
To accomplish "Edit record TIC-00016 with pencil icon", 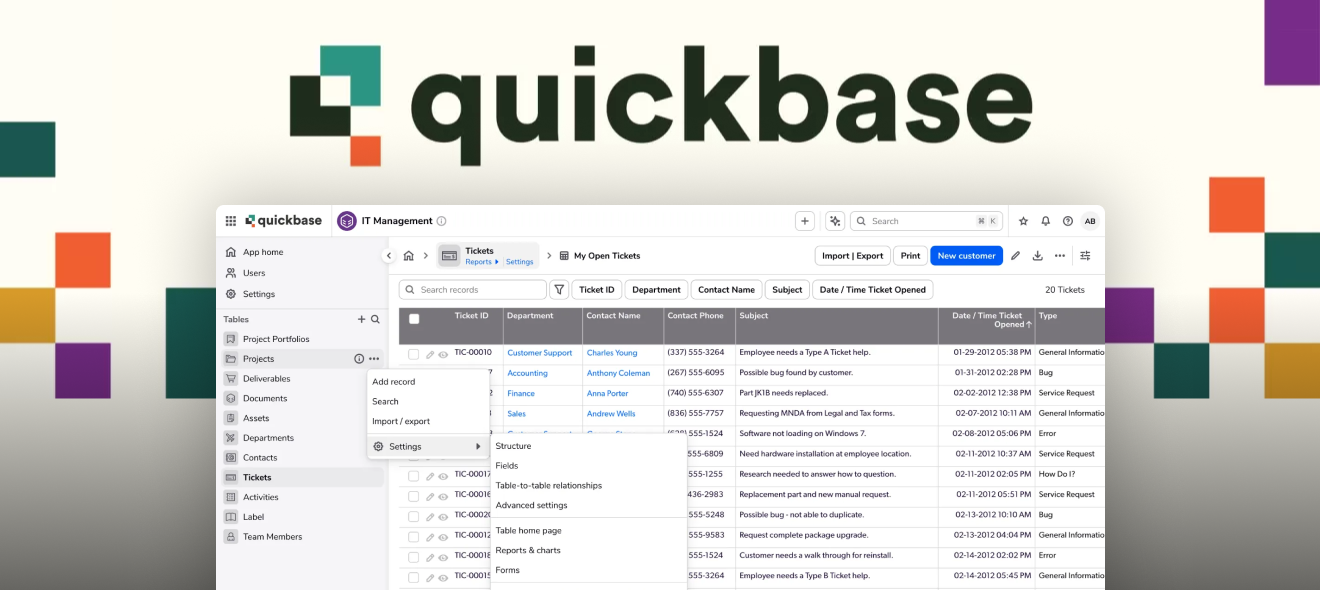I will click(x=430, y=496).
